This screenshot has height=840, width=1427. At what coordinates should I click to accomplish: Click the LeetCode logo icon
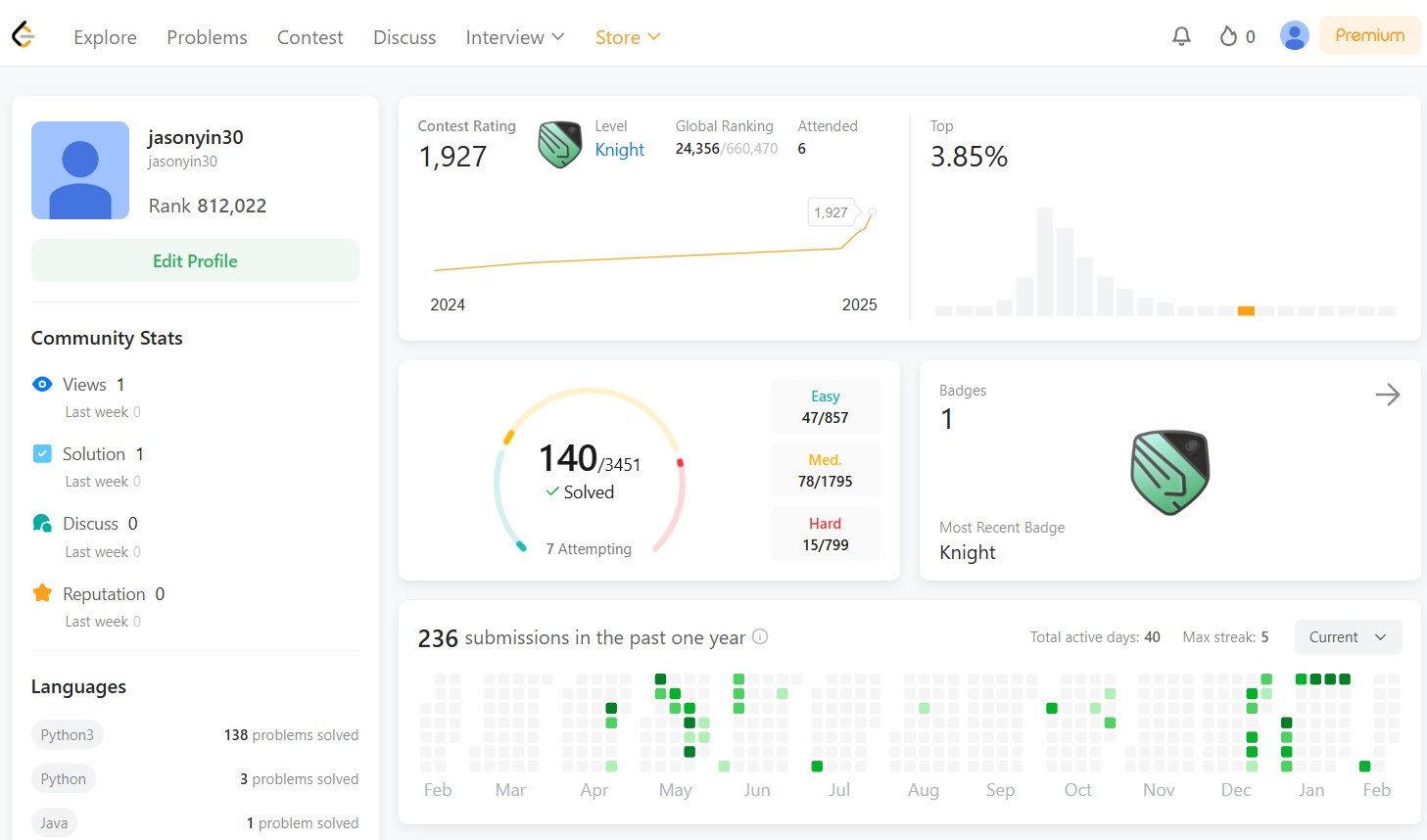tap(24, 36)
